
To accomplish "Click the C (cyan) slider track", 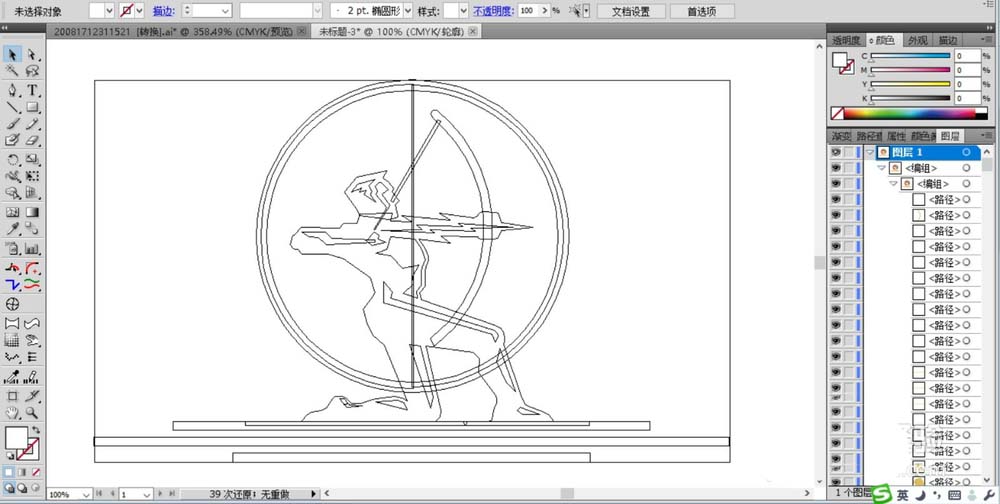I will coord(910,56).
